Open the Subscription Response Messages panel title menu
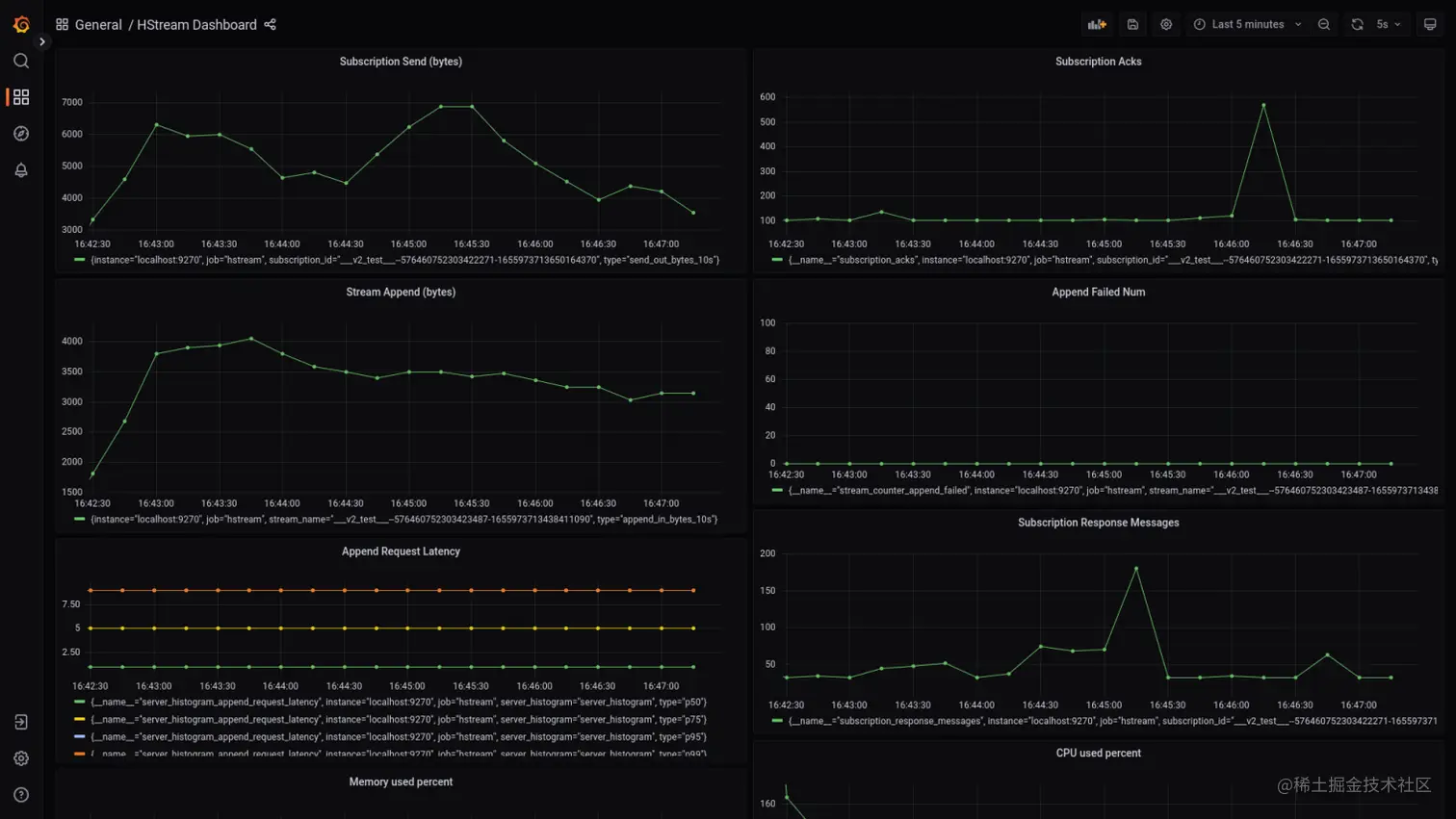This screenshot has width=1456, height=819. click(x=1098, y=522)
